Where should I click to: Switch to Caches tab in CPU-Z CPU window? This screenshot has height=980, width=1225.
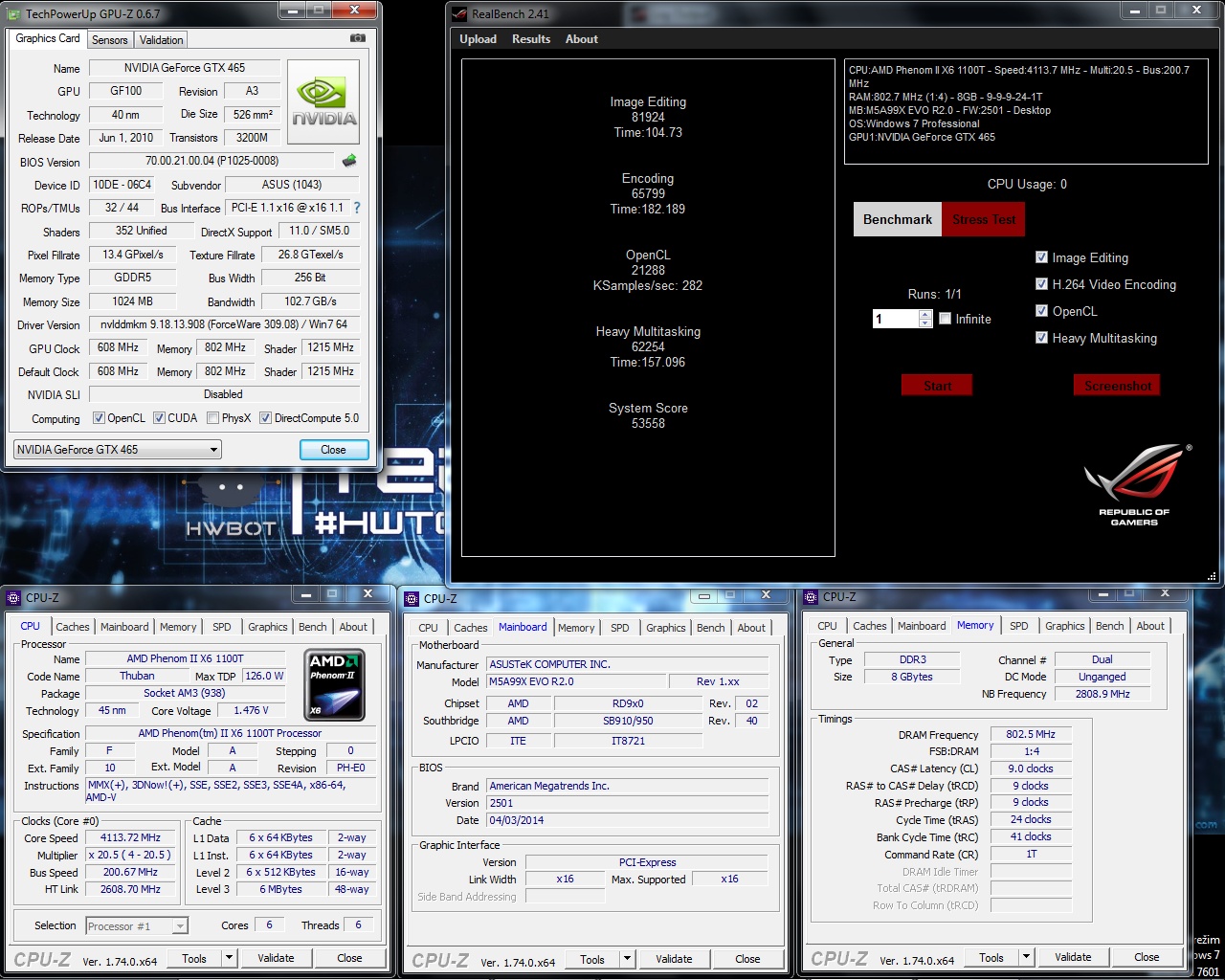click(x=72, y=627)
